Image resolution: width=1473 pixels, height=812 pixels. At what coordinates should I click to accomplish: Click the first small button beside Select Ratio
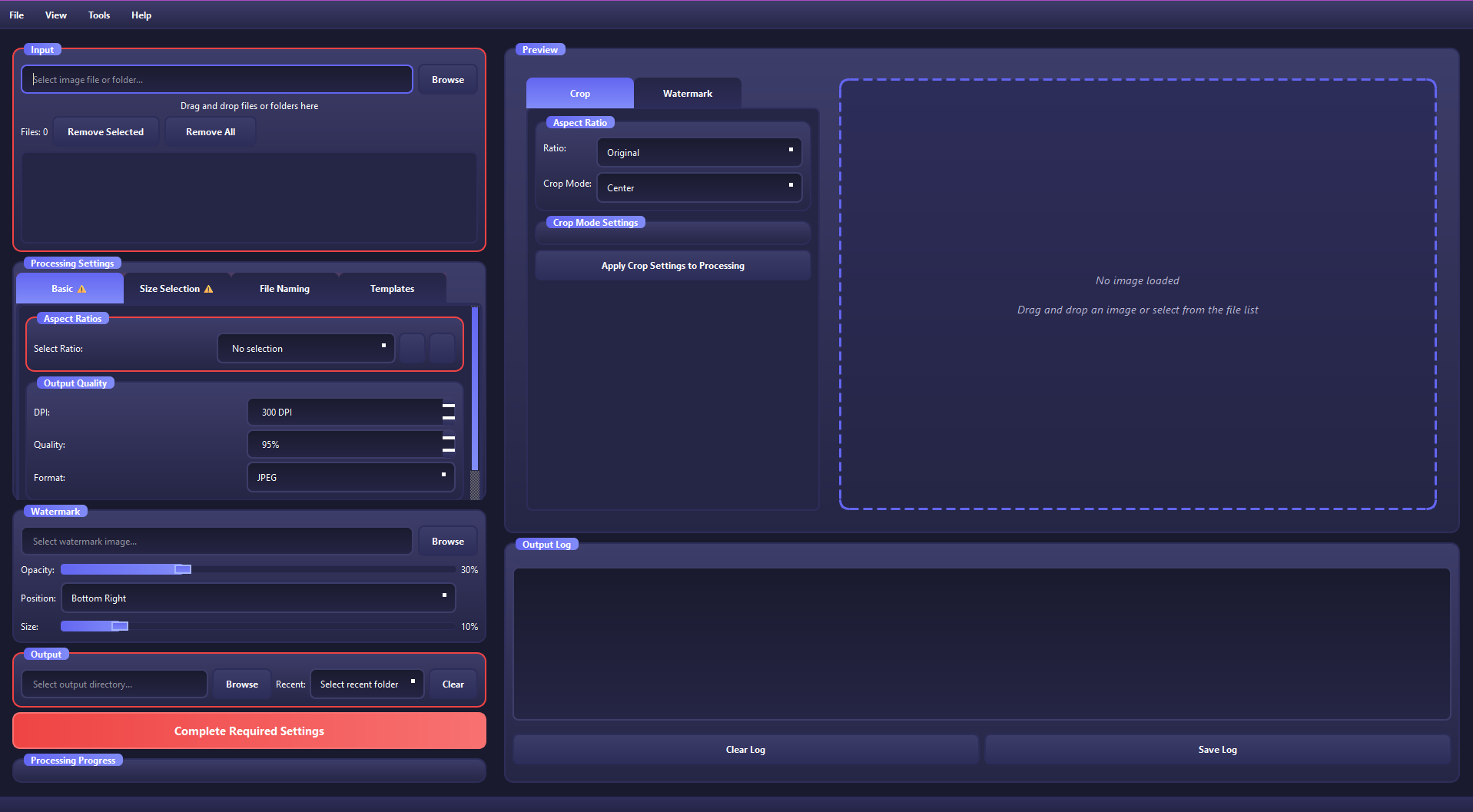tap(412, 348)
